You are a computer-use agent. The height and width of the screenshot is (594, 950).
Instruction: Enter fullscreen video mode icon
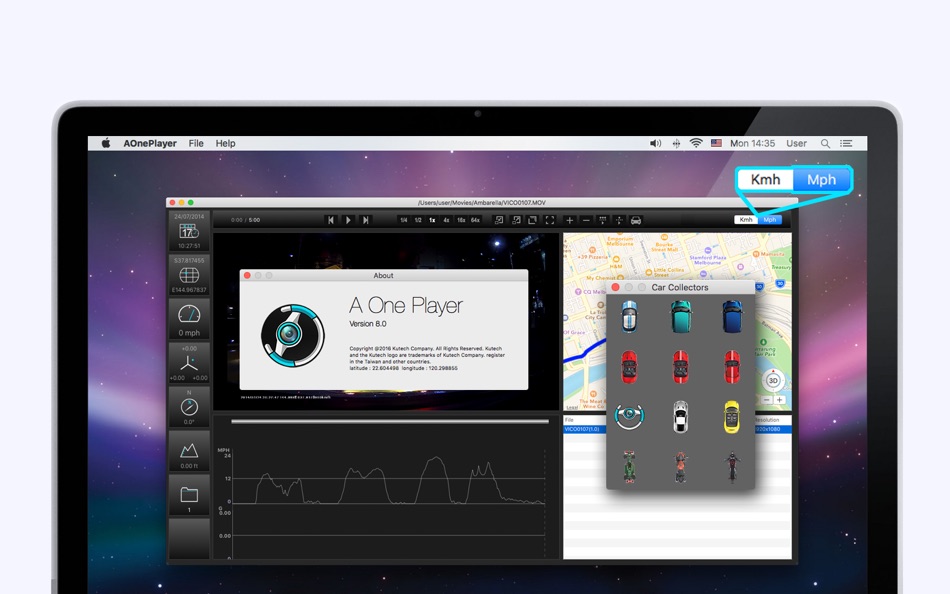pos(550,220)
